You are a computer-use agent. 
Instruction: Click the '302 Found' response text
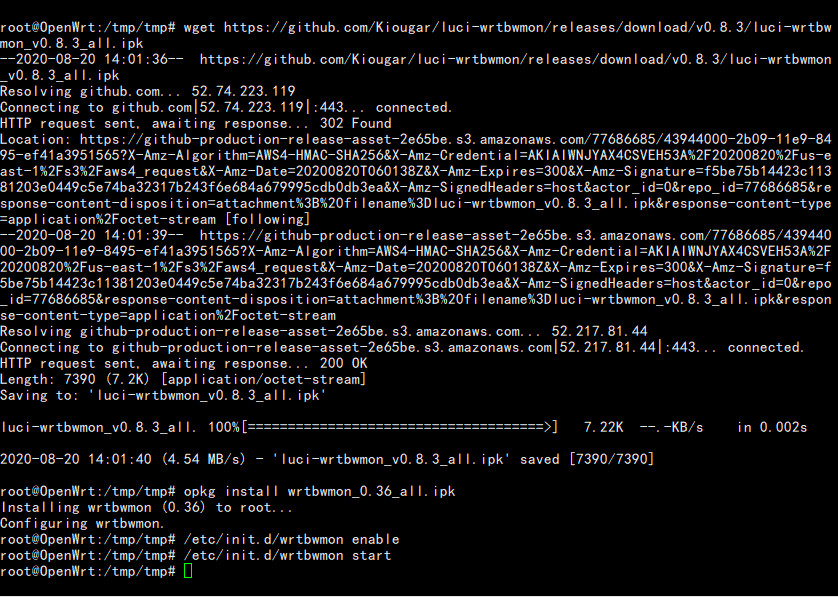pyautogui.click(x=355, y=123)
